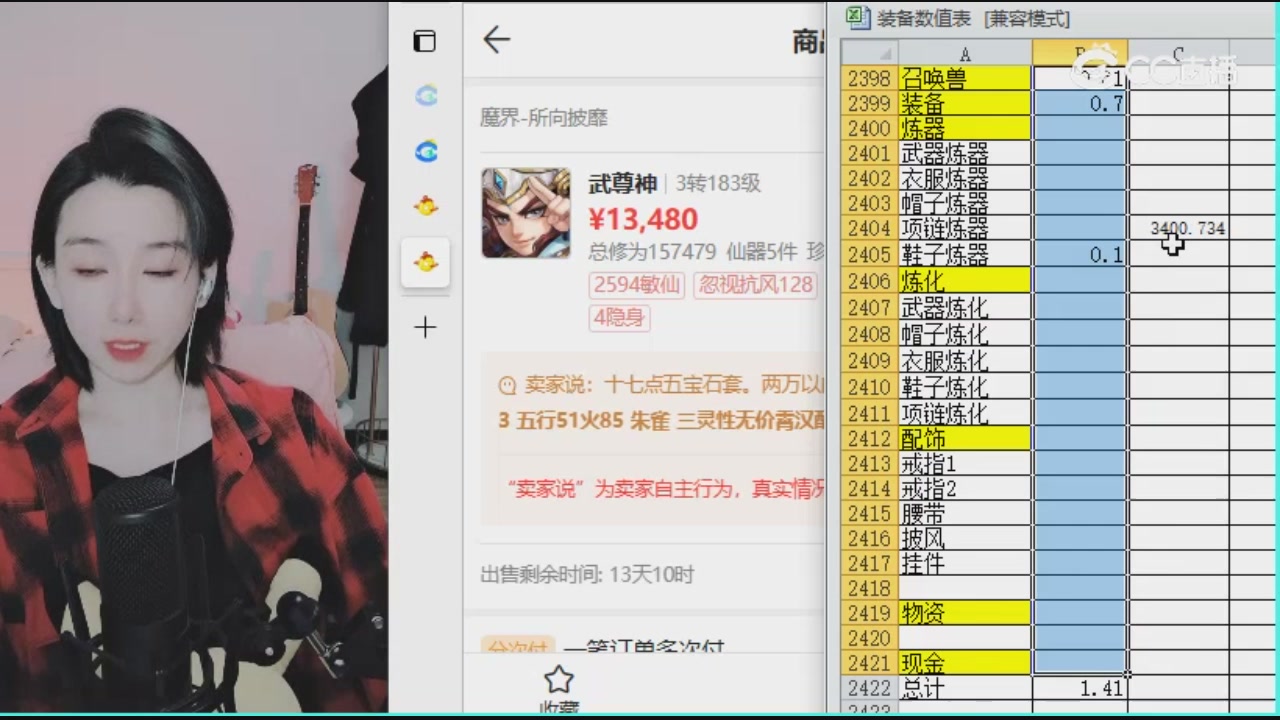Click the price ¥13,480
Viewport: 1280px width, 720px height.
pos(643,219)
